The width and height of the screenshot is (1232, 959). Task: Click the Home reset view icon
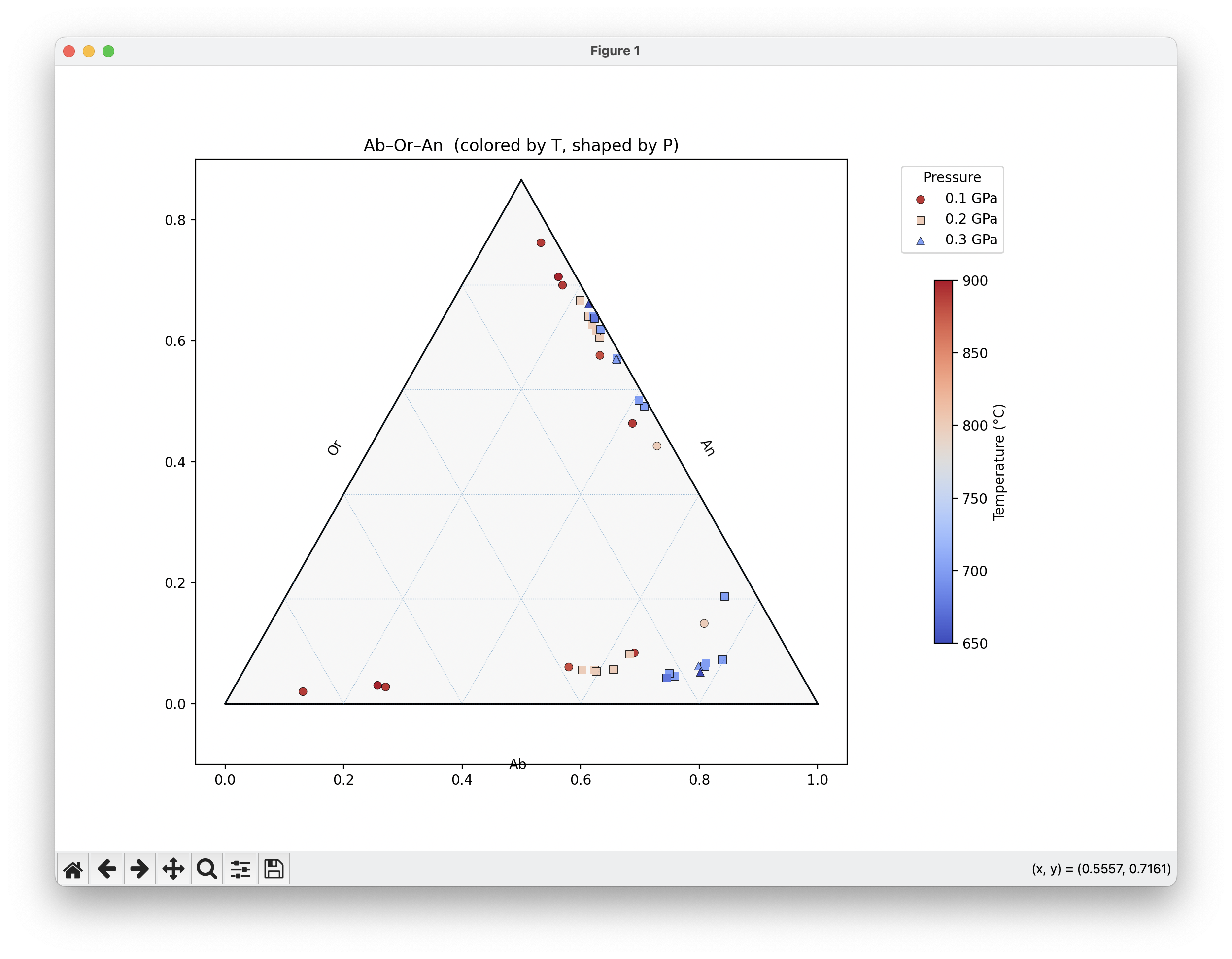pos(73,869)
